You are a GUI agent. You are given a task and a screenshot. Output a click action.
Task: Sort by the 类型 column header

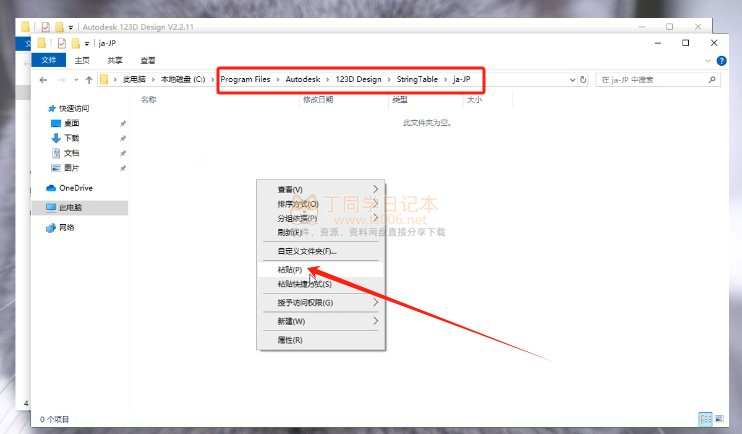400,100
